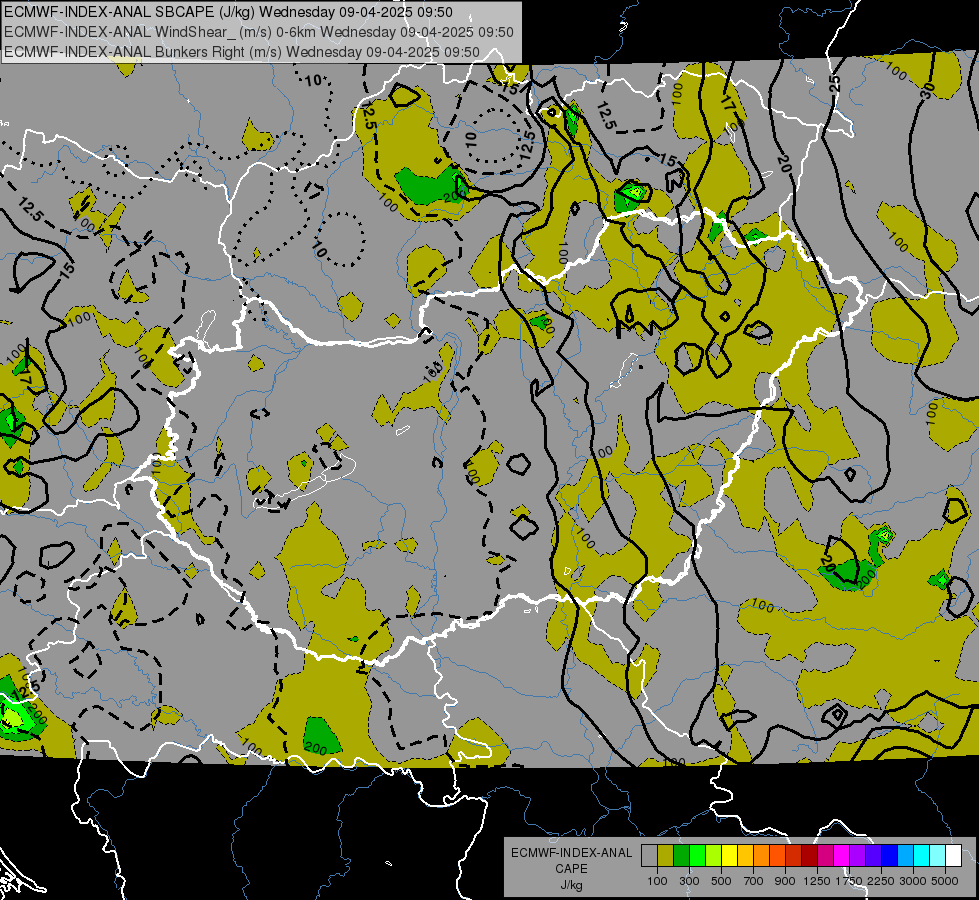
Task: Pick the lime yellow-green legend swatch
Action: point(714,855)
